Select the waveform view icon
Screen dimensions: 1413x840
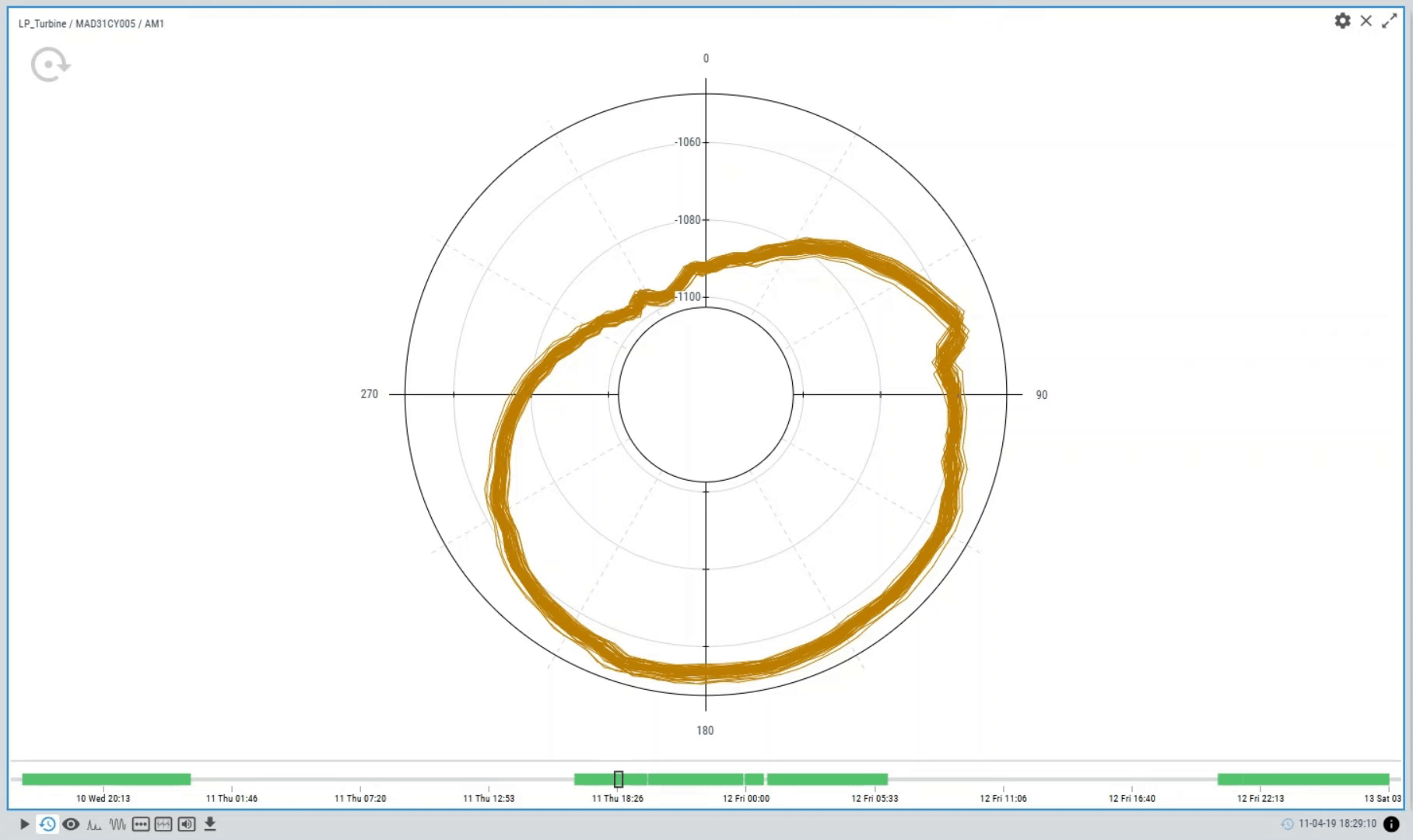pyautogui.click(x=117, y=824)
